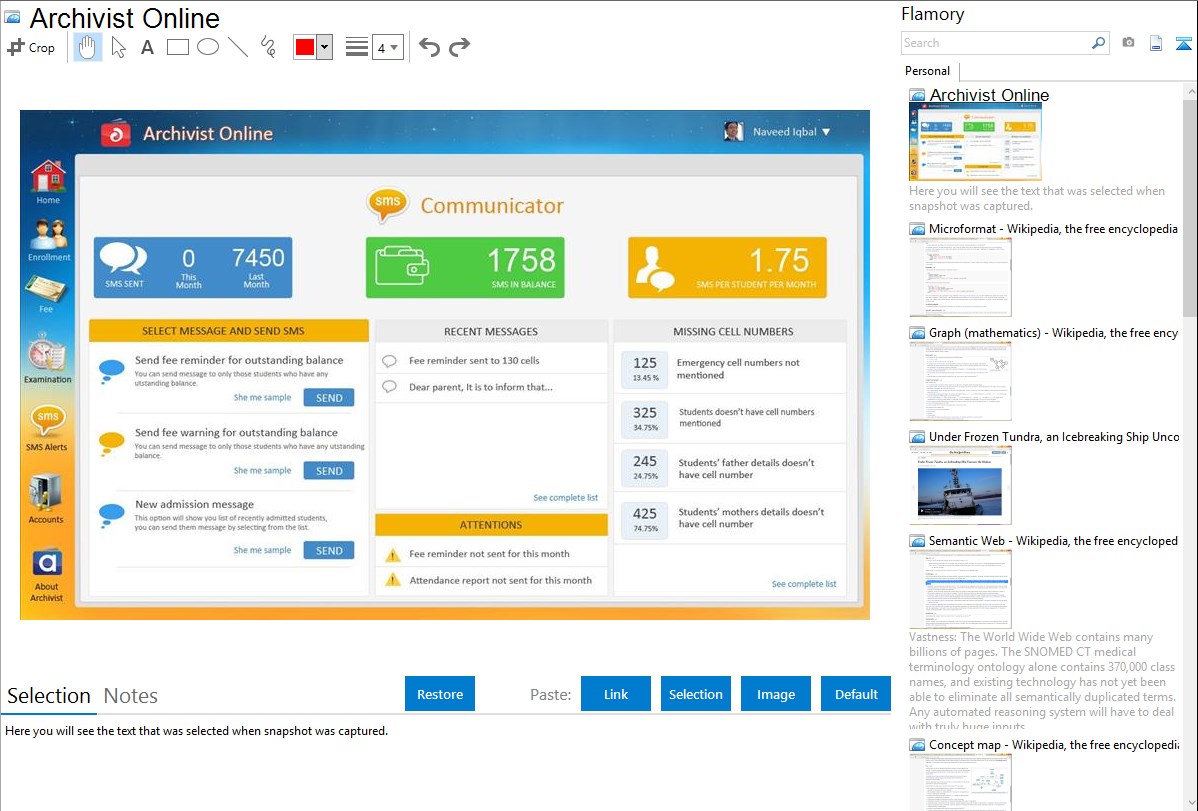Select the Crop tool
1198x811 pixels.
click(31, 47)
